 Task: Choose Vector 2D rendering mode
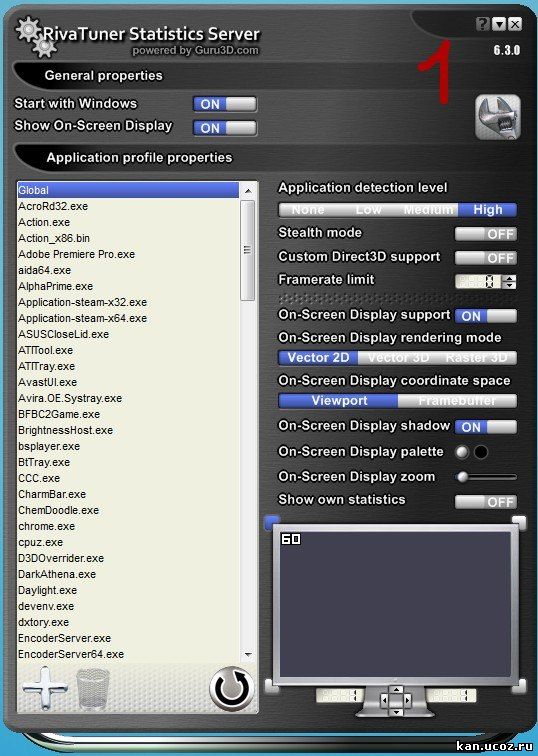pyautogui.click(x=318, y=358)
